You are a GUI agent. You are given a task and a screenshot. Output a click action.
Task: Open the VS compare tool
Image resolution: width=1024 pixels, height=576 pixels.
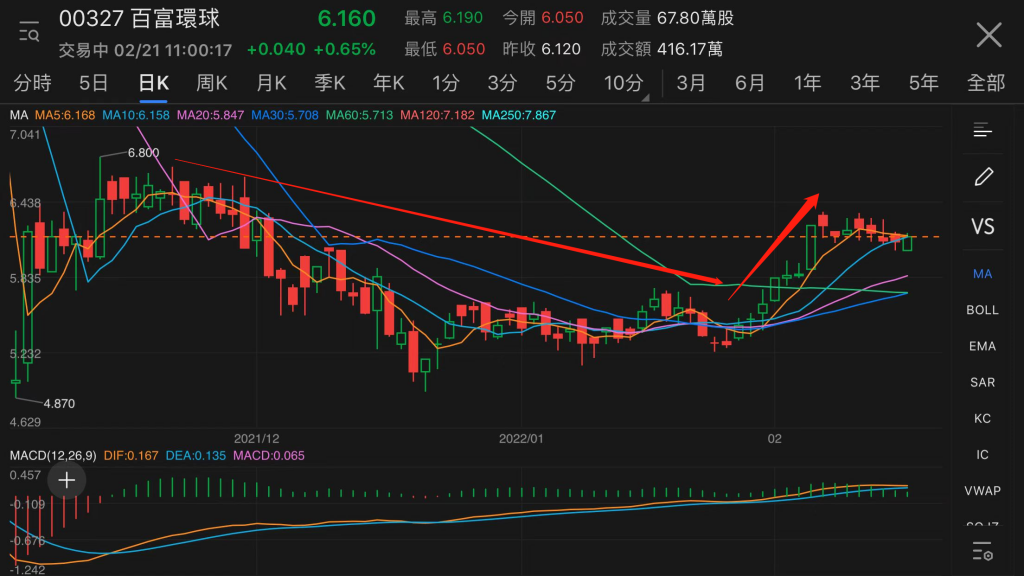pyautogui.click(x=982, y=227)
